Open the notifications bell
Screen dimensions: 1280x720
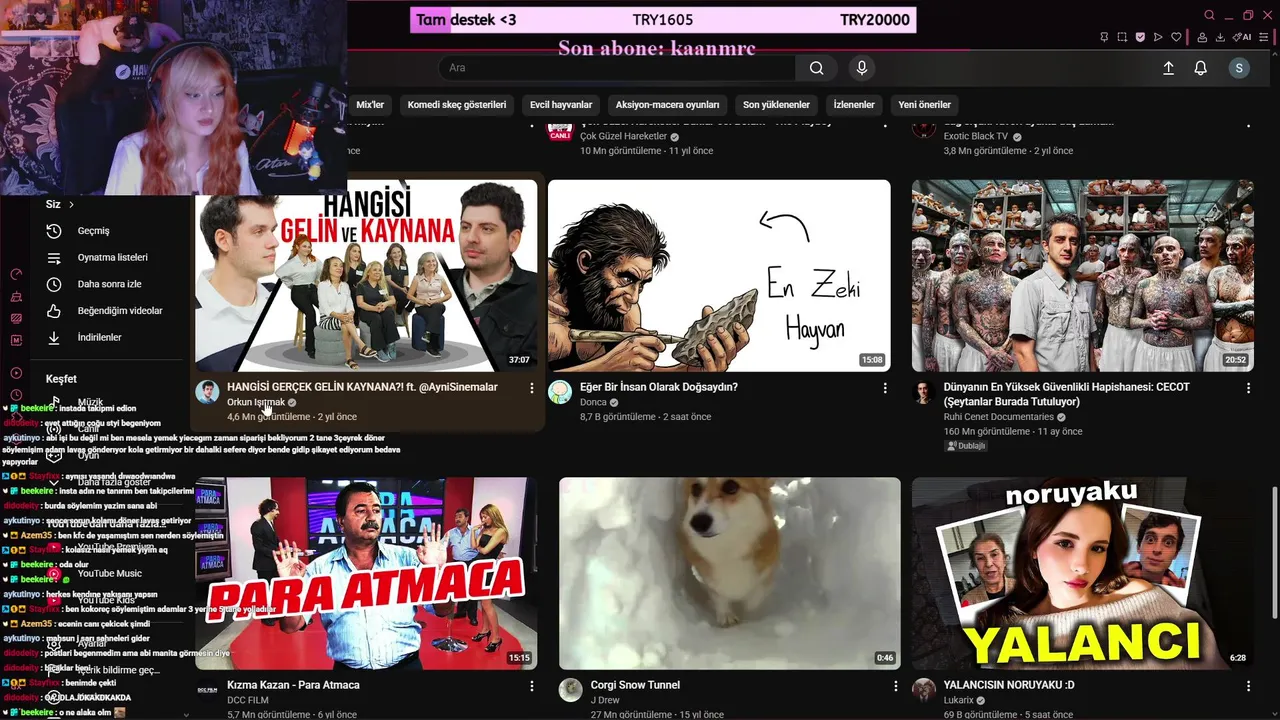click(1200, 68)
